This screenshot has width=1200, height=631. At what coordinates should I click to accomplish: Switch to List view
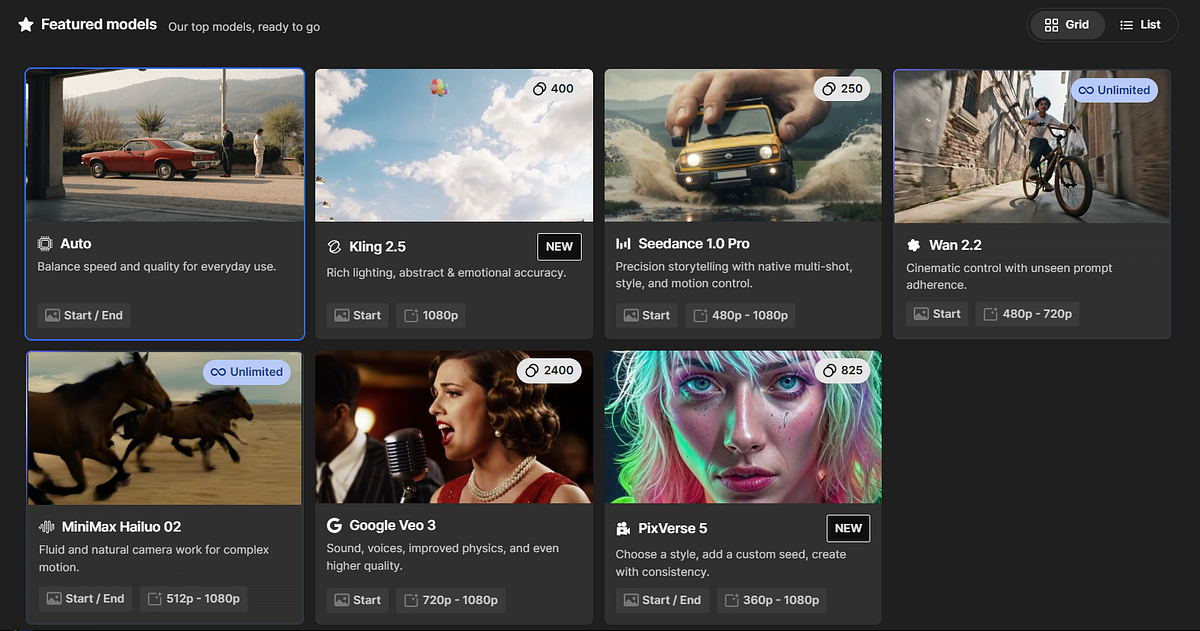point(1140,25)
